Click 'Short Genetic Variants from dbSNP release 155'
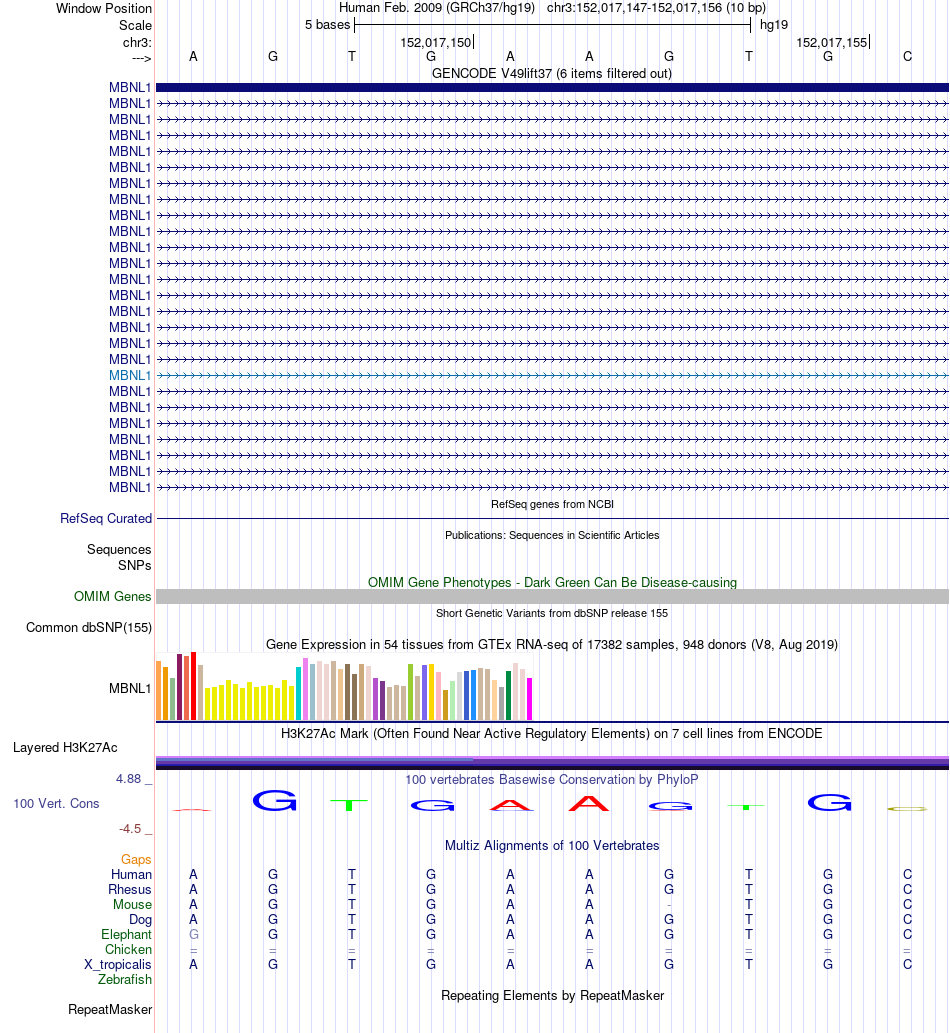950x1033 pixels. pyautogui.click(x=552, y=613)
